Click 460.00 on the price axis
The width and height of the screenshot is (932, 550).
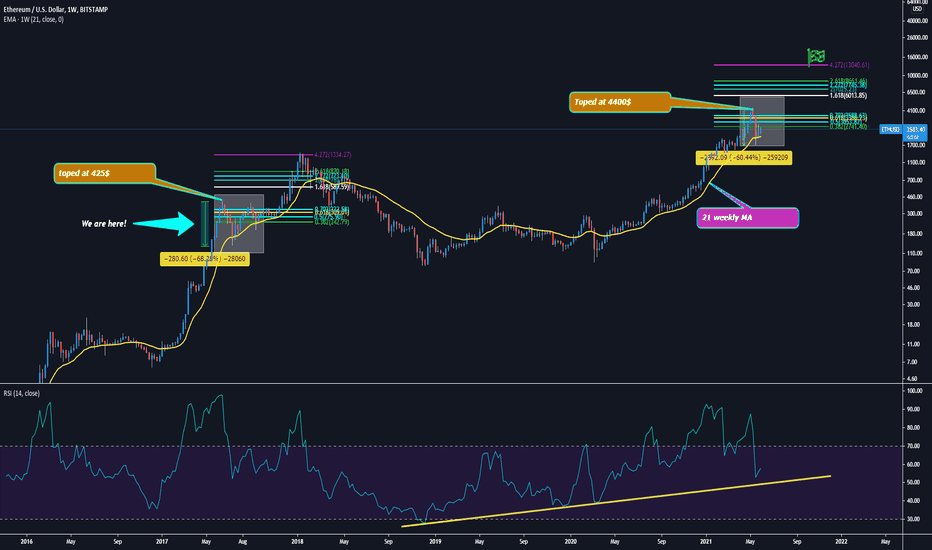tap(917, 197)
